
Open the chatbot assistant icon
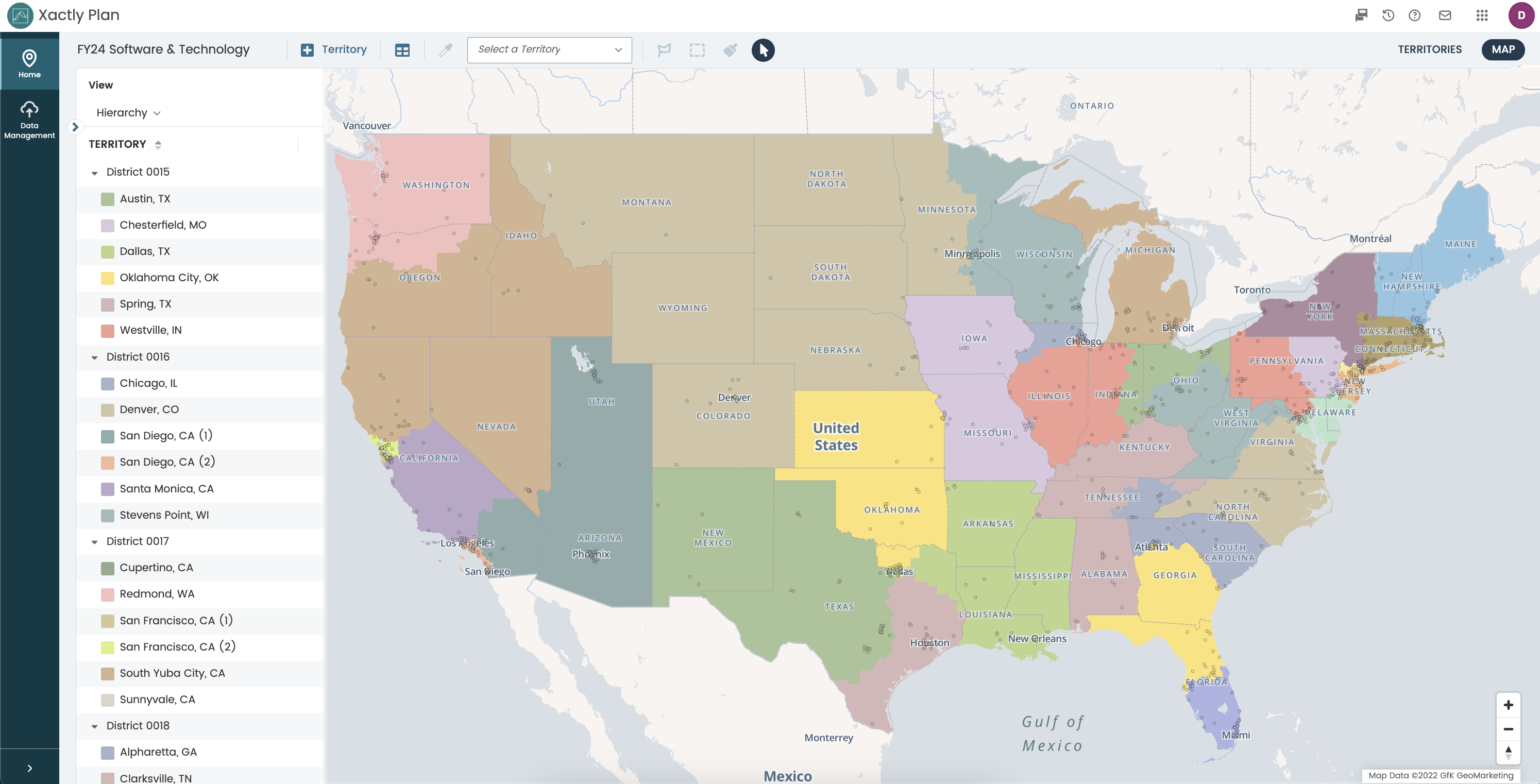[x=1361, y=15]
